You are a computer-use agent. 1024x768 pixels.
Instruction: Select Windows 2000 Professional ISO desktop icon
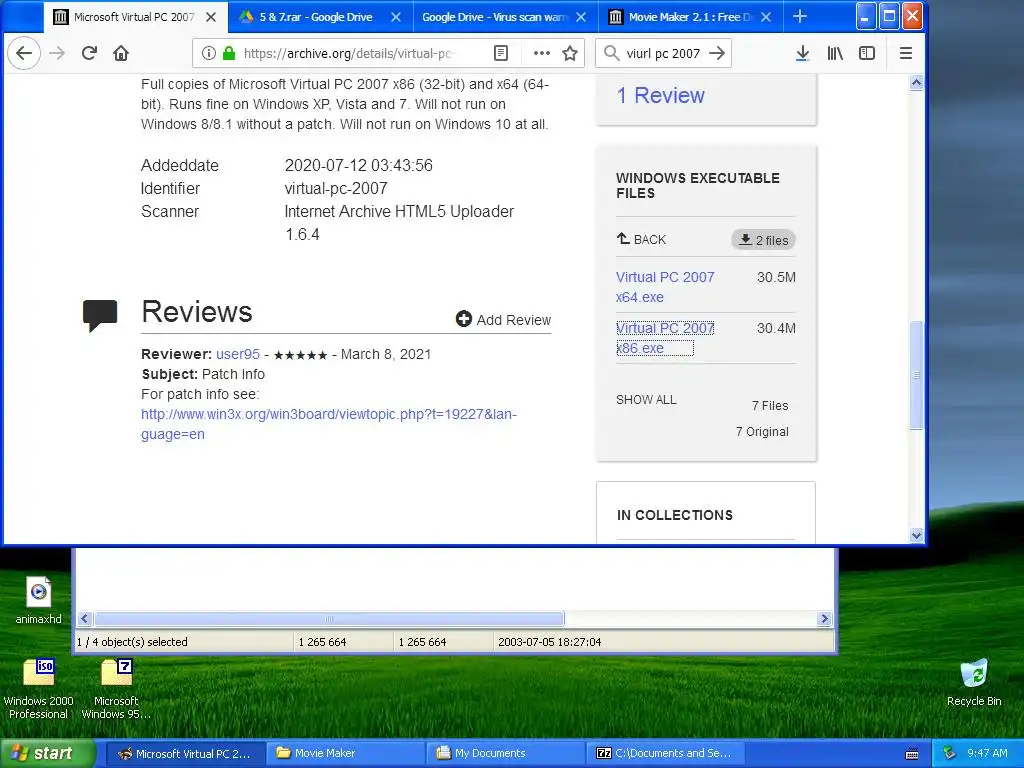click(39, 688)
